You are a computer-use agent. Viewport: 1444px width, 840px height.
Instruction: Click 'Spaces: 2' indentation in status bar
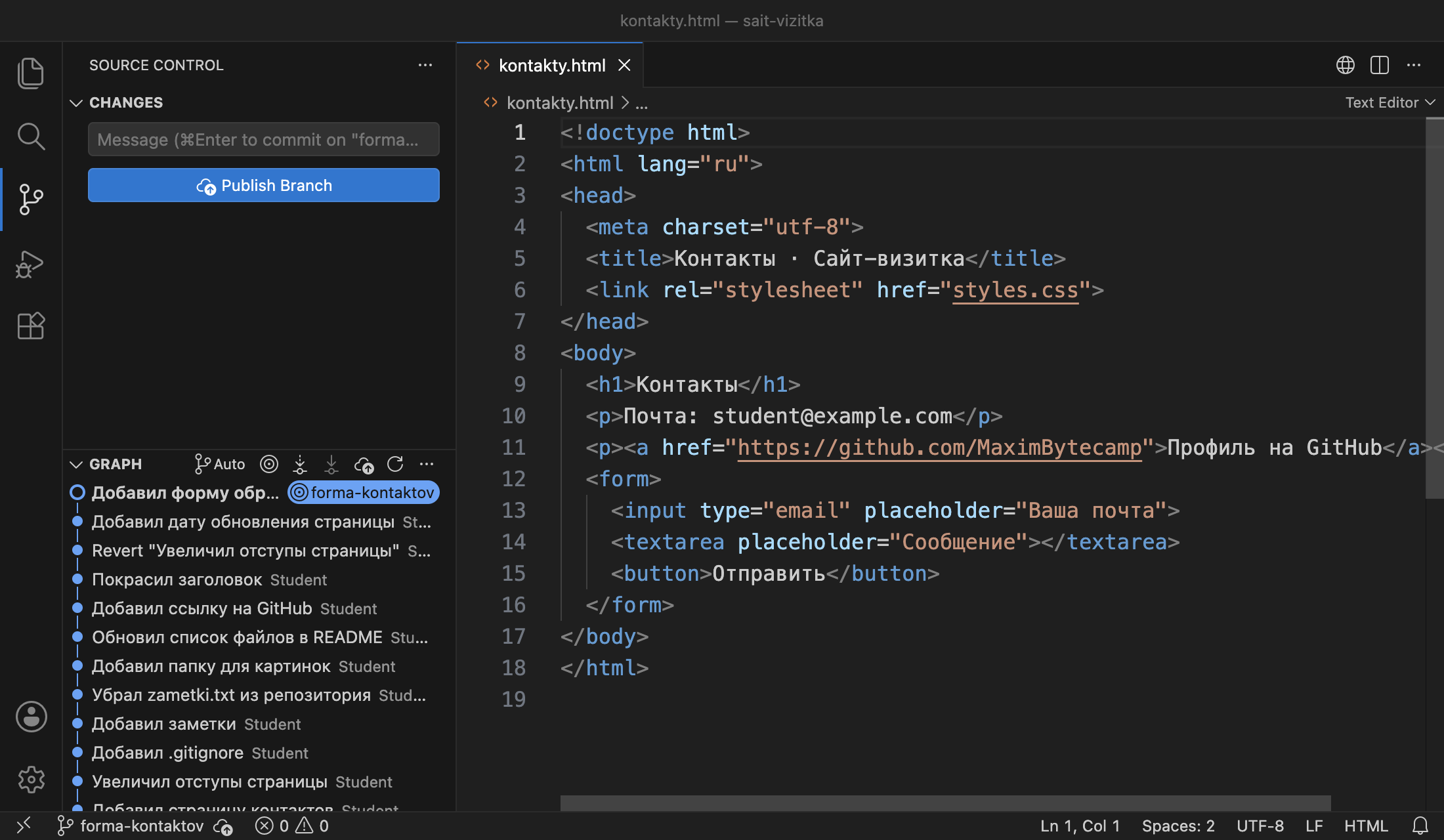tap(1178, 826)
